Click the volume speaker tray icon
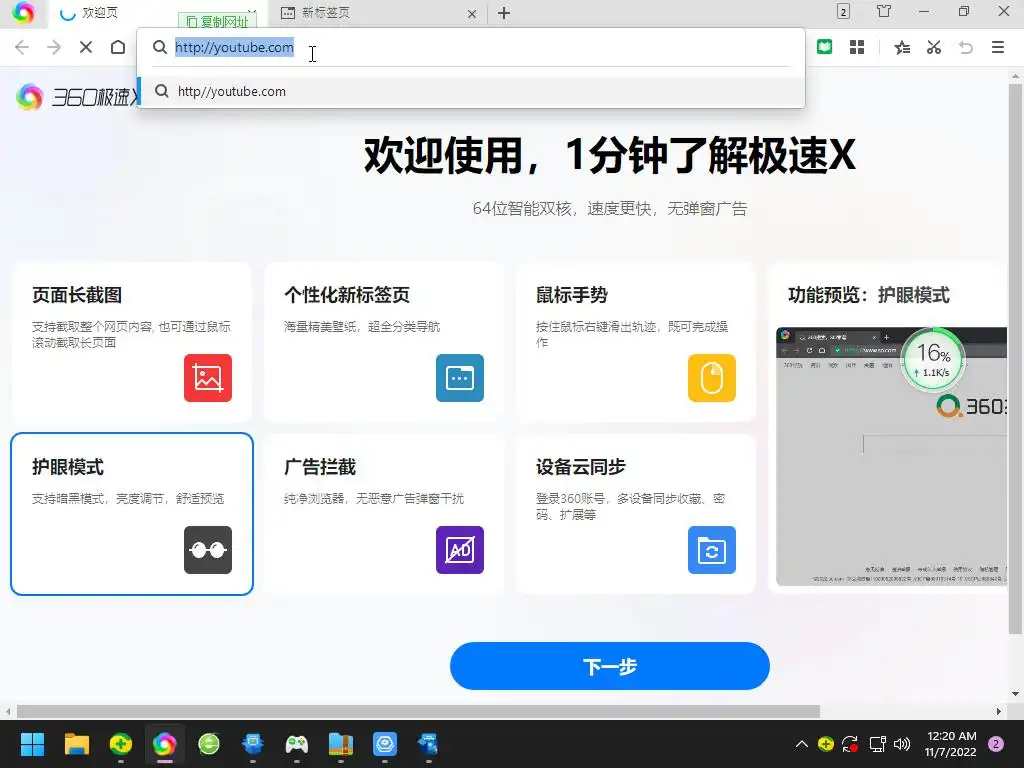Viewport: 1024px width, 768px height. [x=902, y=744]
